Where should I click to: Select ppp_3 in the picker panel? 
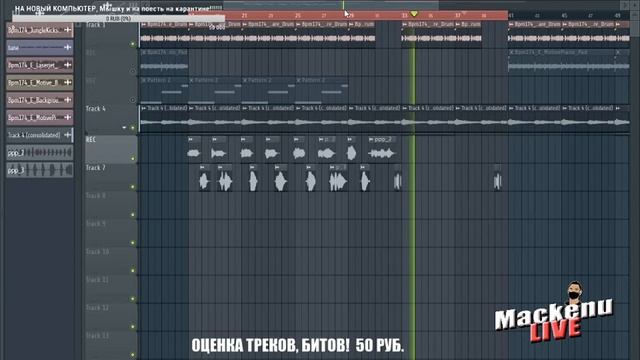pyautogui.click(x=40, y=170)
